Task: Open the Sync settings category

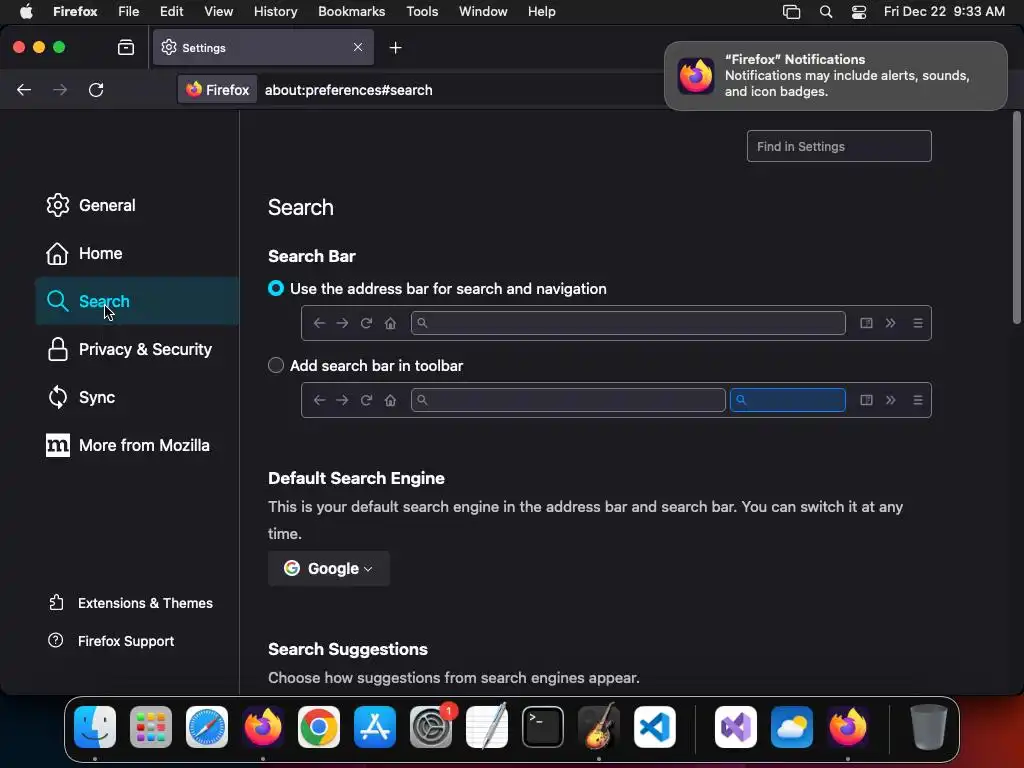Action: [80, 397]
